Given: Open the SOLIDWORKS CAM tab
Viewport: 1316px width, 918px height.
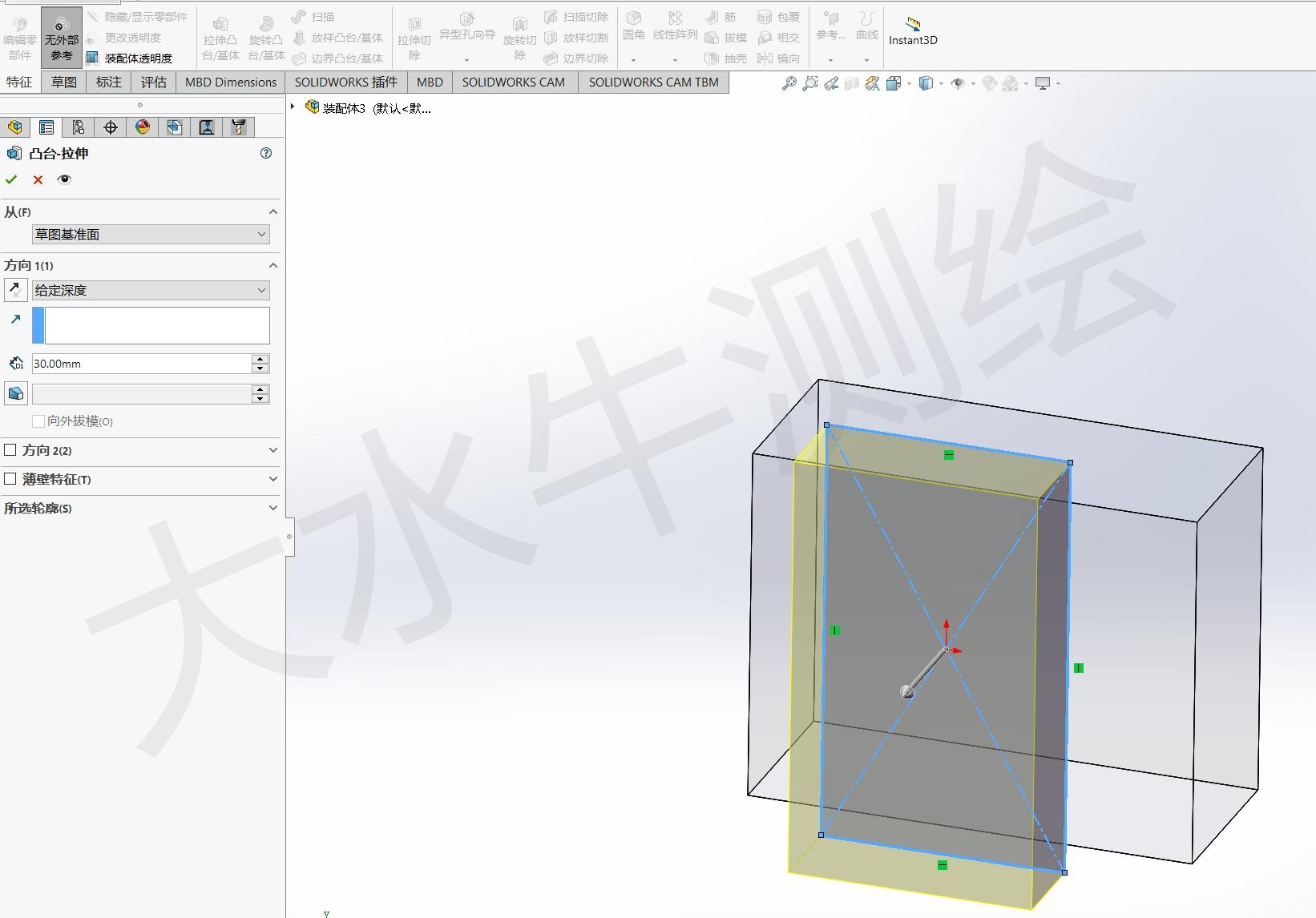Looking at the screenshot, I should (x=513, y=82).
